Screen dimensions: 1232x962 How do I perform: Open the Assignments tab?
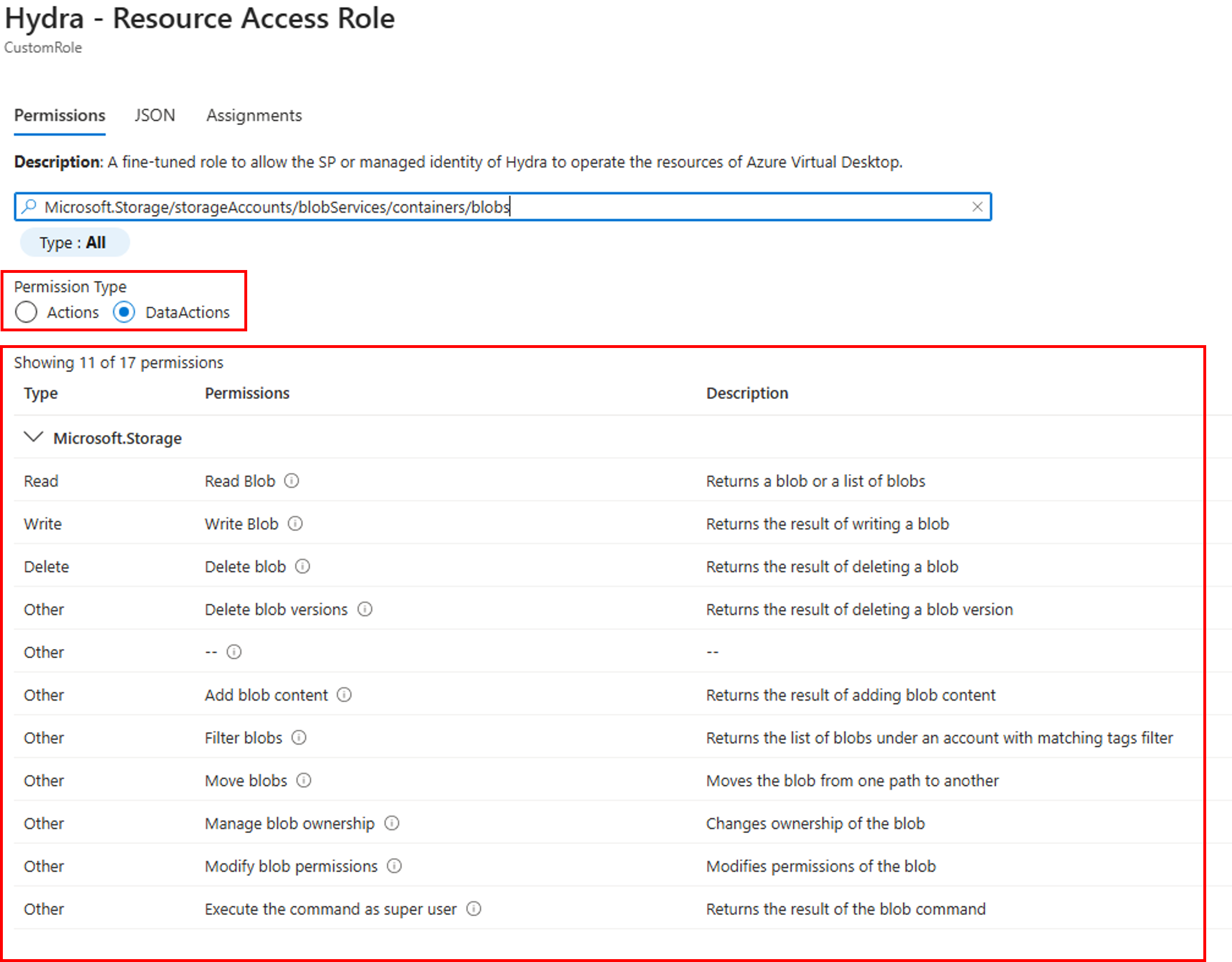point(254,115)
